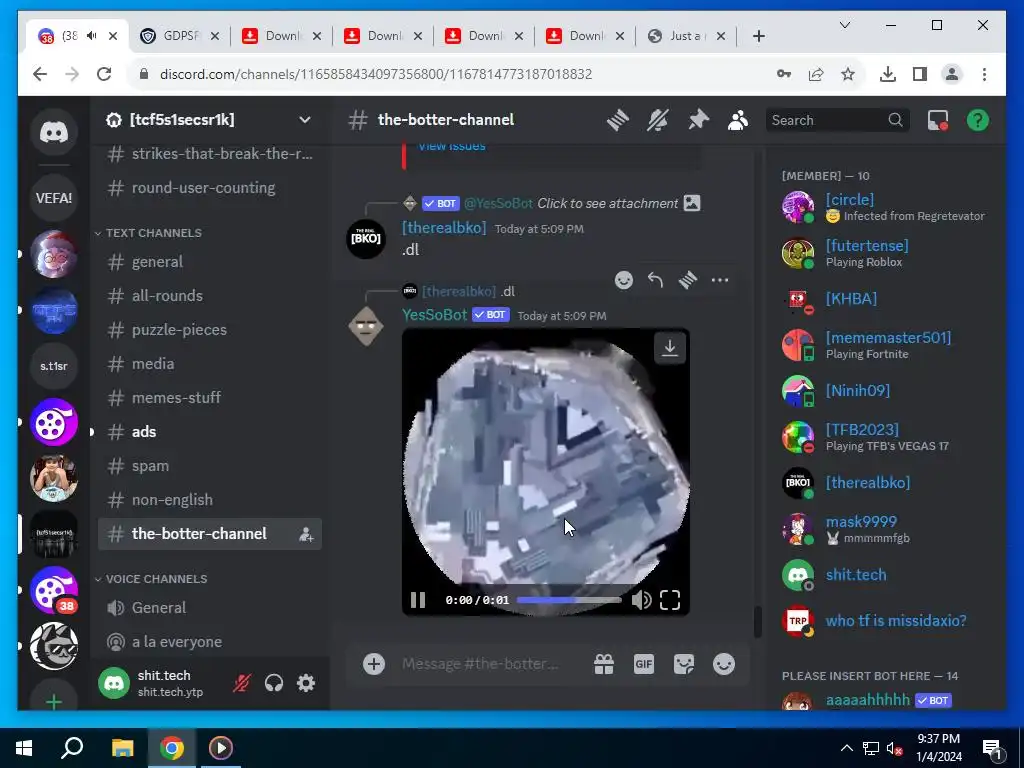Open round-user-counting channel
Image resolution: width=1024 pixels, height=768 pixels.
coord(209,188)
